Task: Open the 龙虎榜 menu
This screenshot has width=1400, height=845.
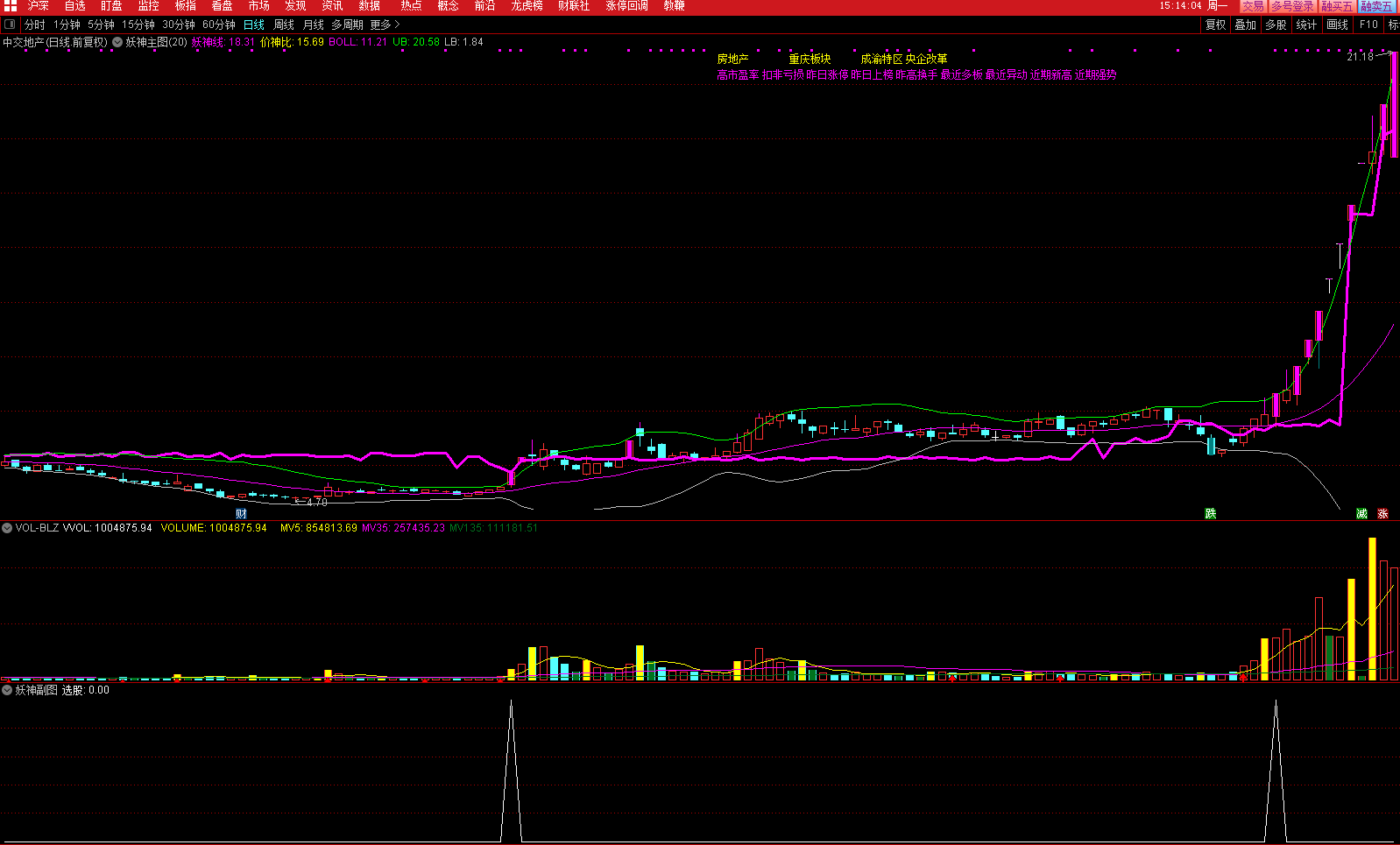Action: click(x=527, y=6)
